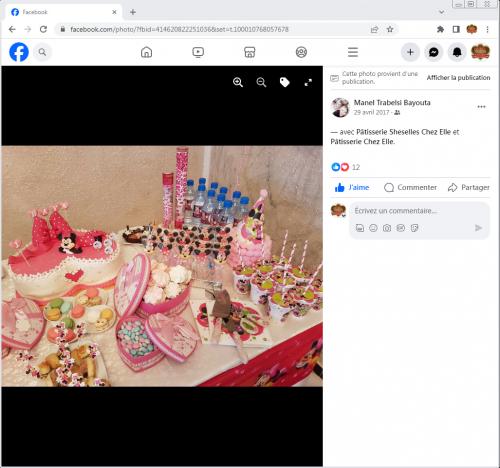Open the Watch video icon
500x468 pixels.
click(x=198, y=52)
